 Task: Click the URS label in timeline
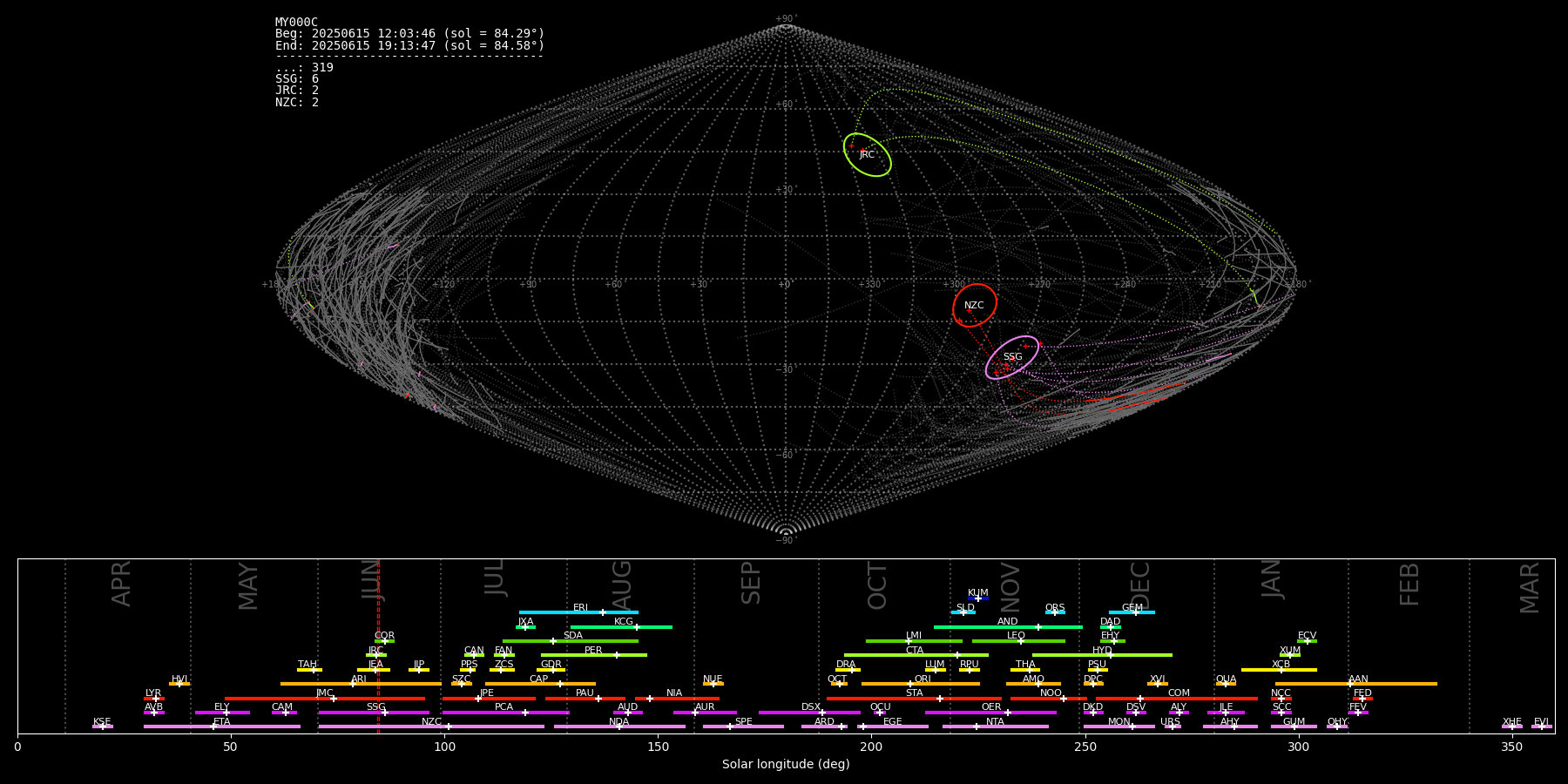pos(1171,722)
